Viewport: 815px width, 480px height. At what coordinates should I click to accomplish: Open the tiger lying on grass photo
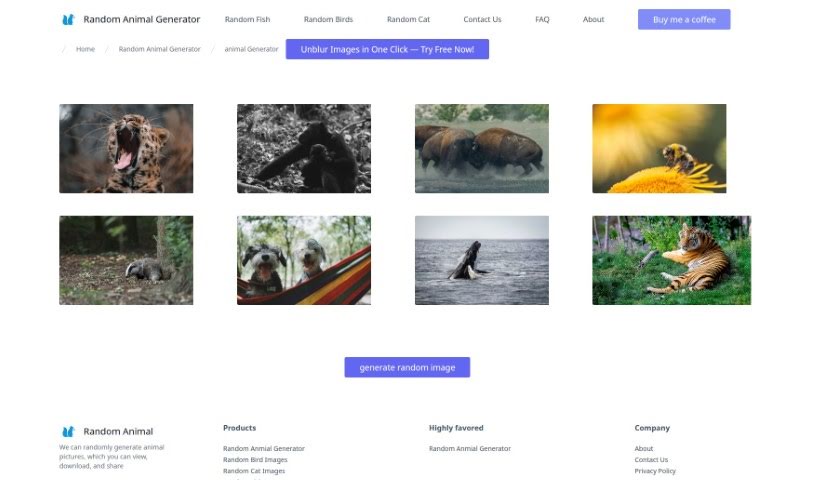click(x=672, y=260)
